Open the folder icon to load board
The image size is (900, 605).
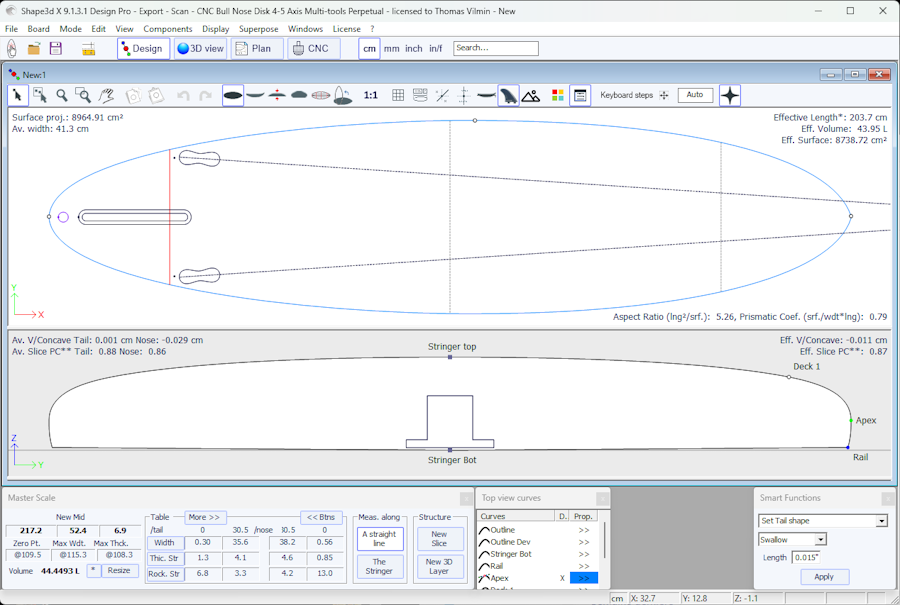(x=34, y=48)
